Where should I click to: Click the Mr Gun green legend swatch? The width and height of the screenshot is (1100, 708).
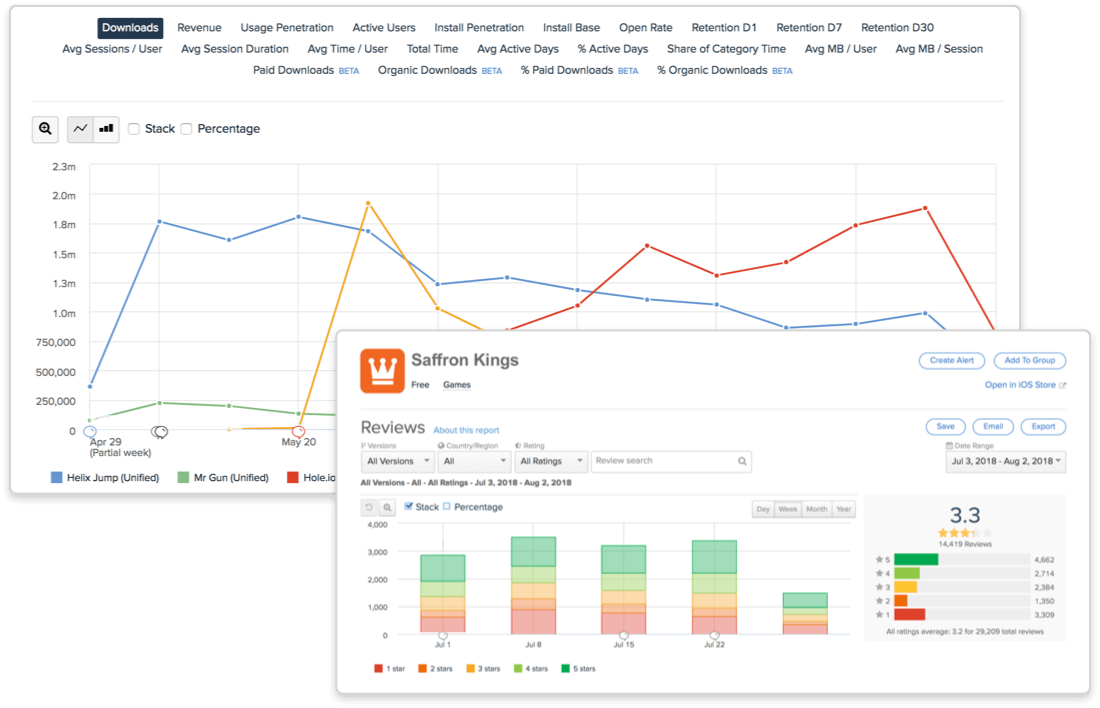[x=183, y=478]
